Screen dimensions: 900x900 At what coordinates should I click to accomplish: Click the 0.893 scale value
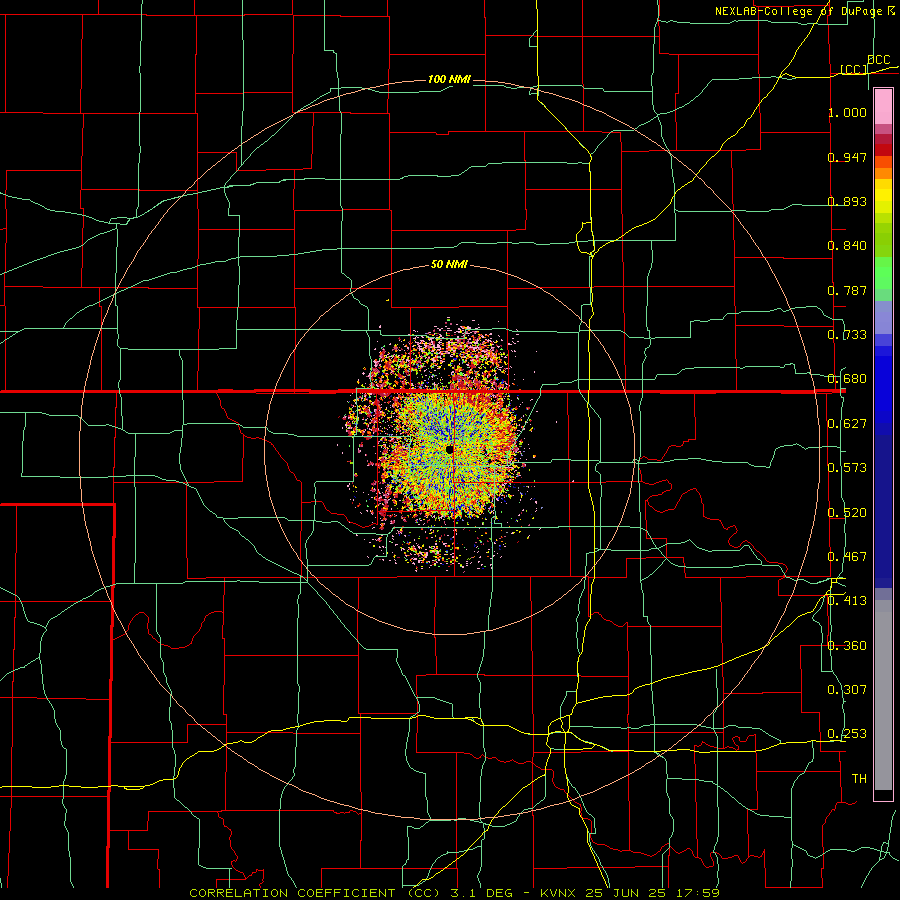[x=847, y=201]
